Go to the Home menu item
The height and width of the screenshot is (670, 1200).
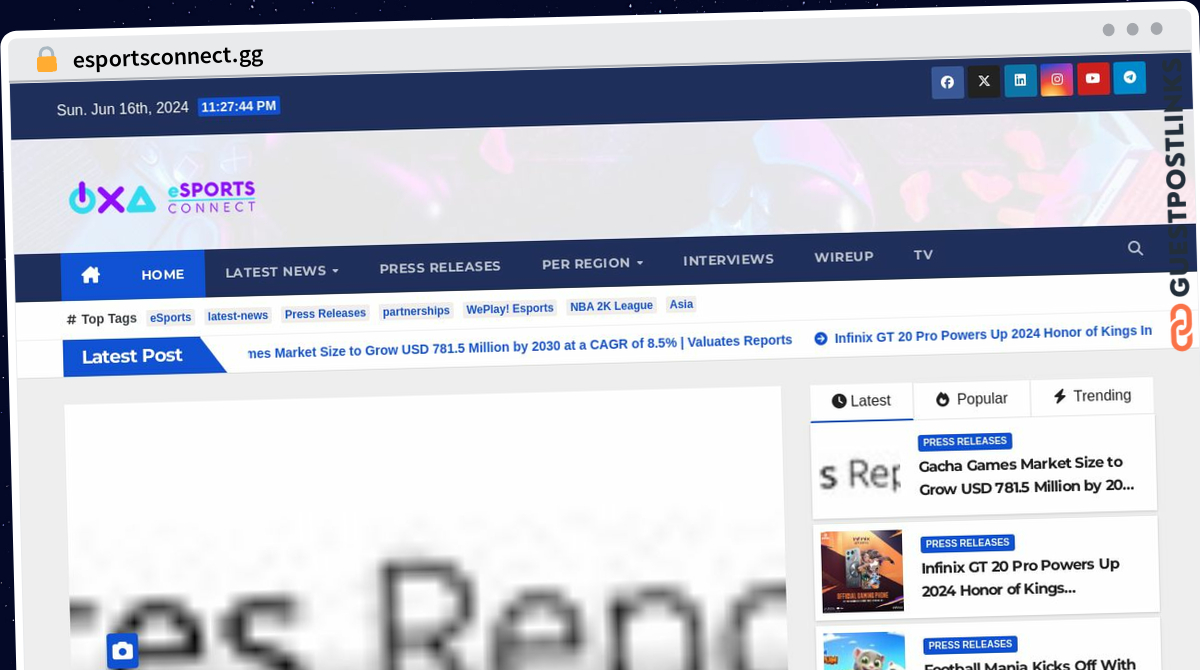163,274
